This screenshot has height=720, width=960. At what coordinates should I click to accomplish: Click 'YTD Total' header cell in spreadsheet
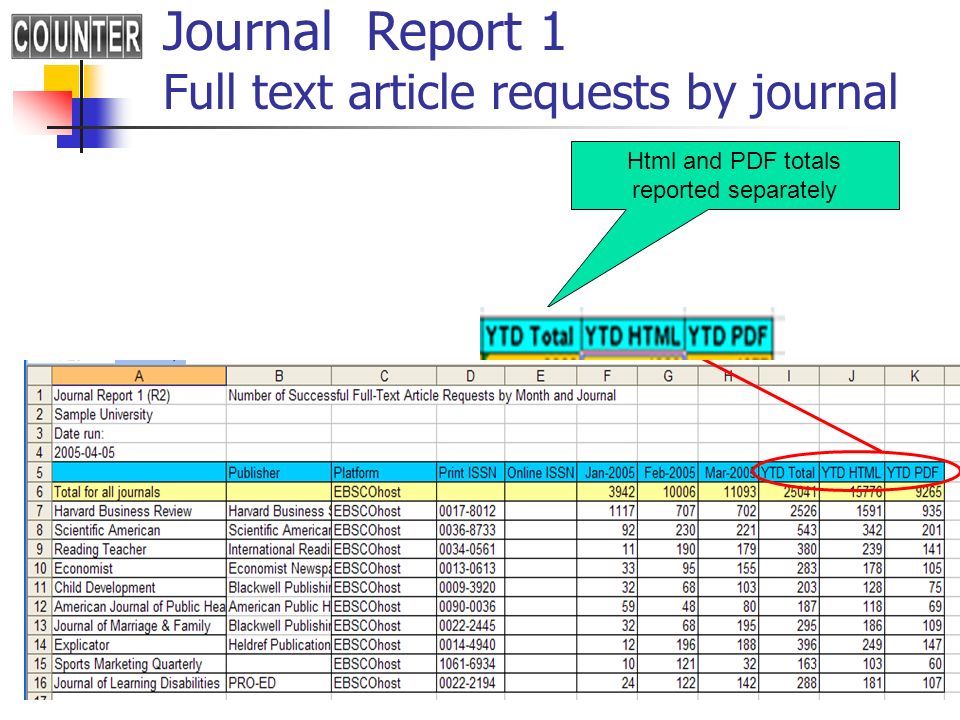coord(789,472)
